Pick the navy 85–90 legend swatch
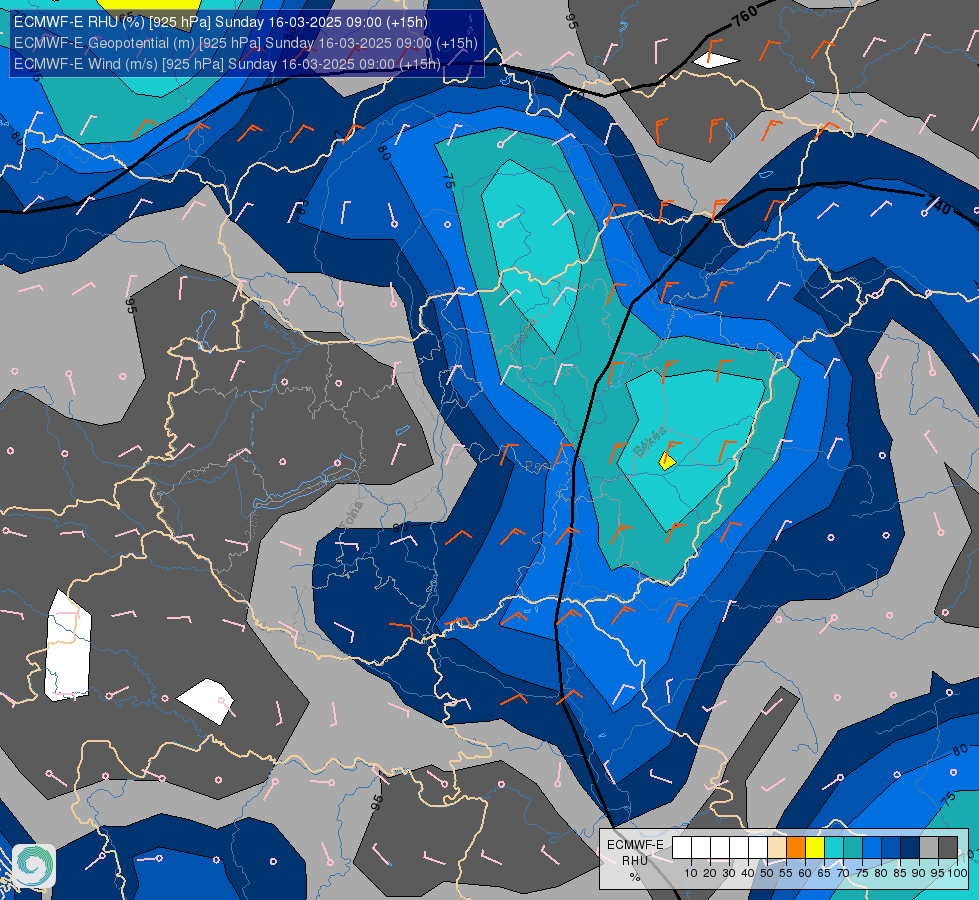 (910, 847)
